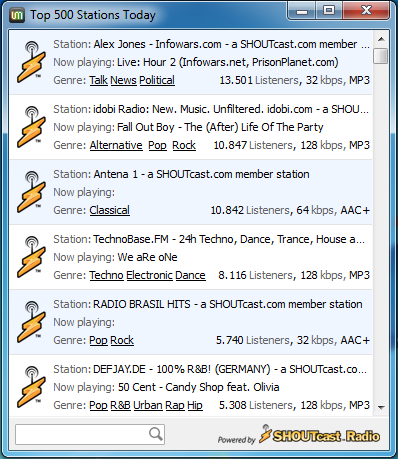Screen dimensions: 398x459
Task: Click the 8.116 Listeners count
Action: tap(255, 275)
